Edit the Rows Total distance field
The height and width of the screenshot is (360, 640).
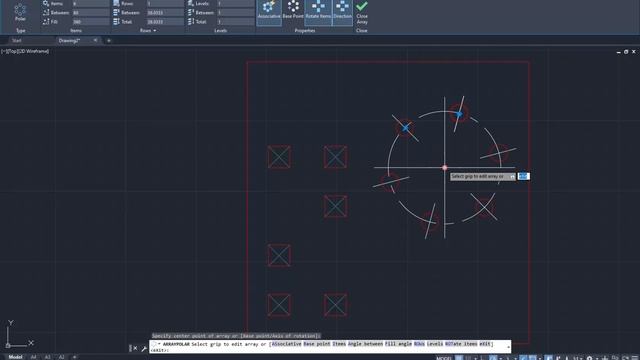(165, 22)
